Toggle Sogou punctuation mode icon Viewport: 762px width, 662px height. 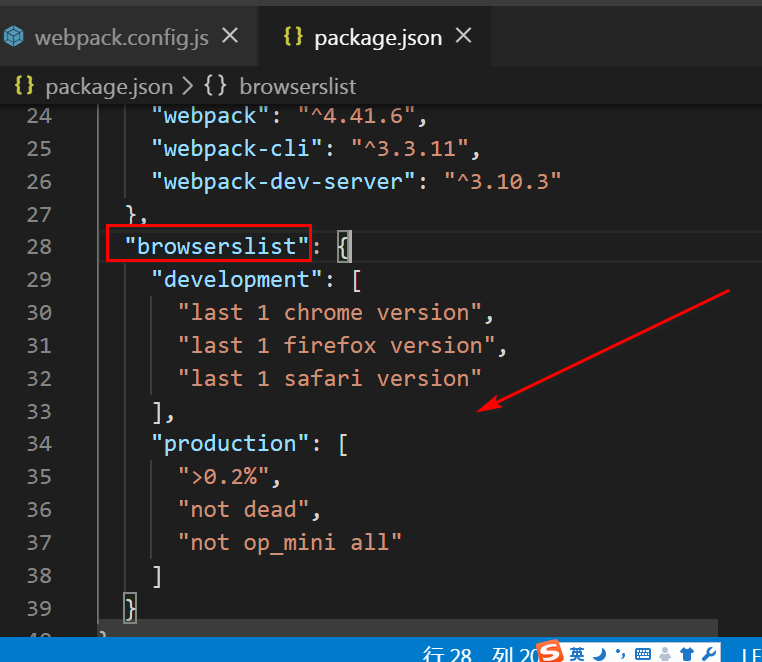[x=621, y=654]
